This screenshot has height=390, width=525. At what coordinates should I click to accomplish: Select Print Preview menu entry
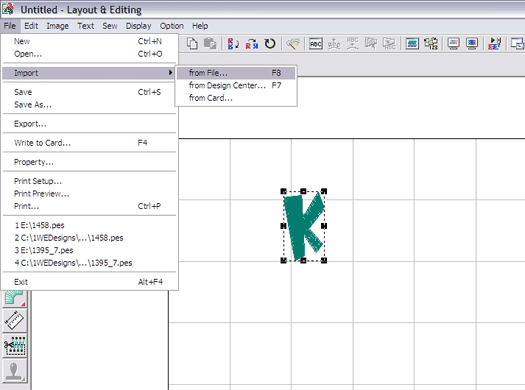tap(42, 194)
